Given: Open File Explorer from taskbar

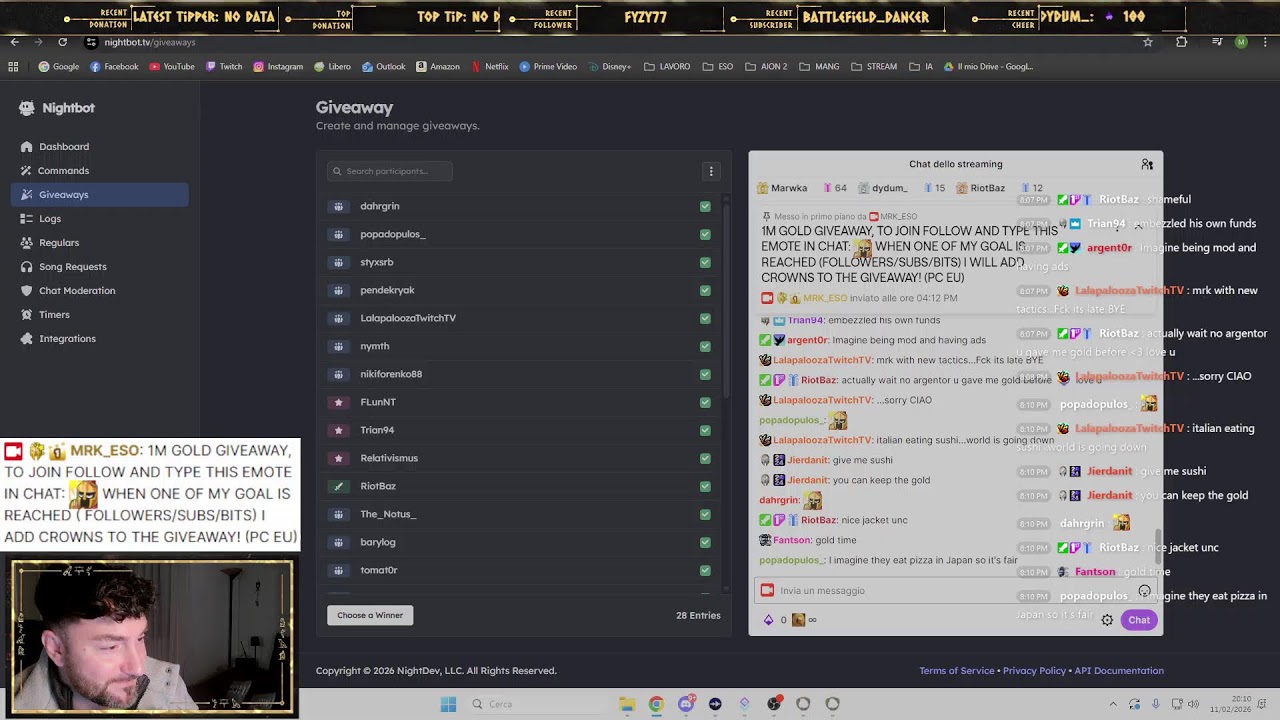Looking at the screenshot, I should click(626, 704).
